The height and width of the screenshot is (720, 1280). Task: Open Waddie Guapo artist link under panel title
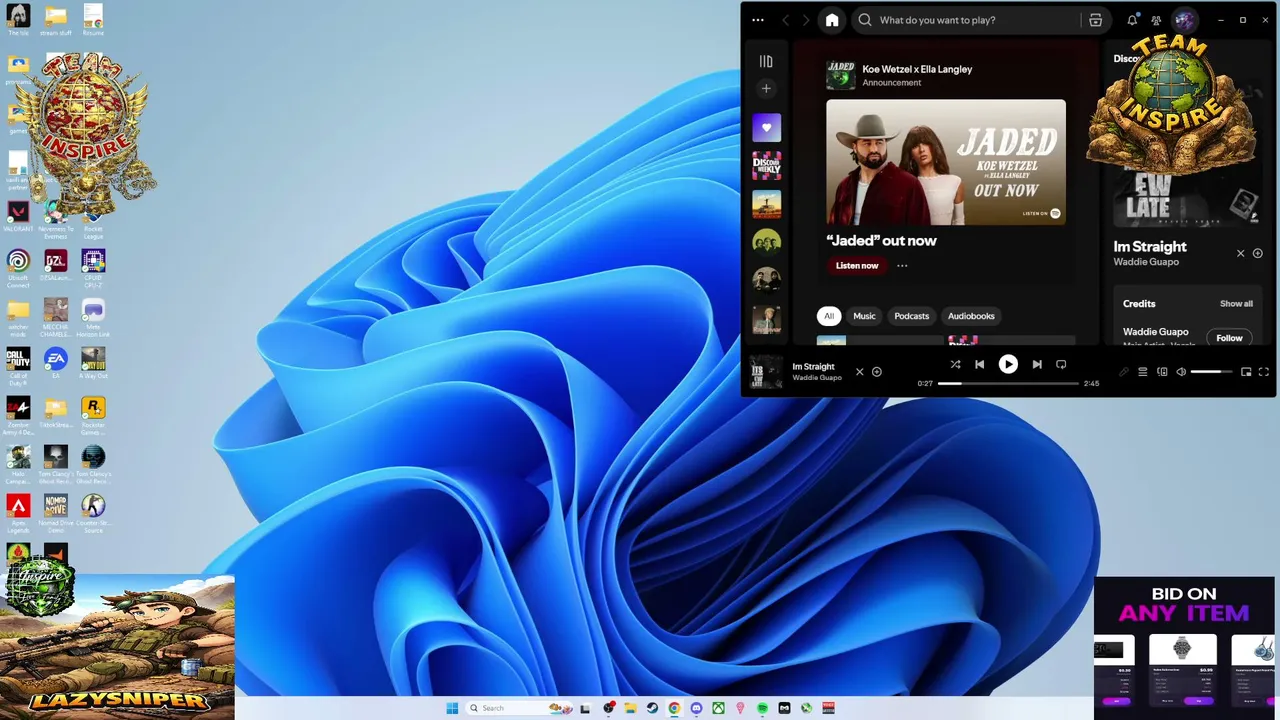click(1146, 262)
